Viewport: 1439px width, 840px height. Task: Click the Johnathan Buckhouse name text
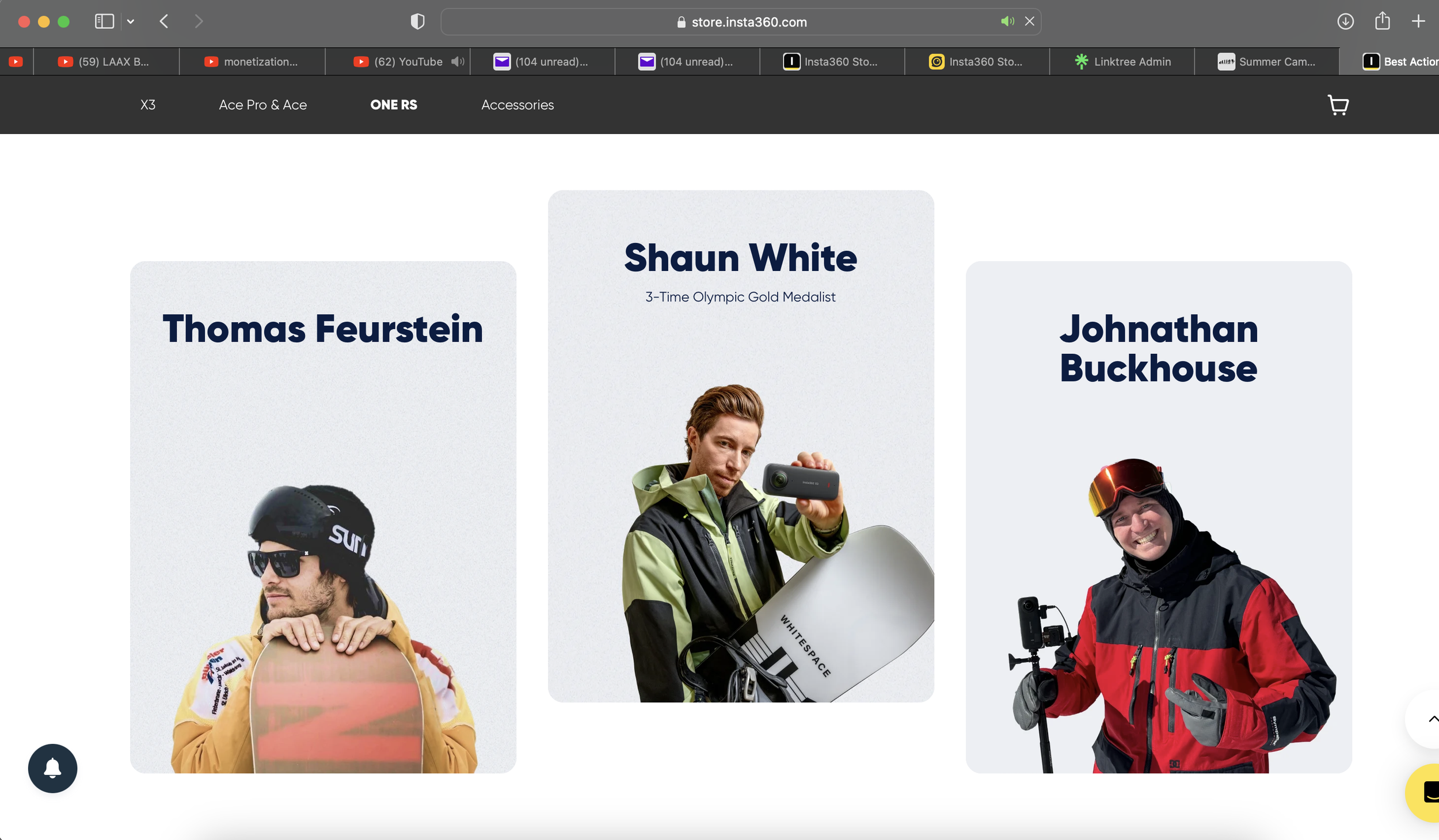(1159, 349)
